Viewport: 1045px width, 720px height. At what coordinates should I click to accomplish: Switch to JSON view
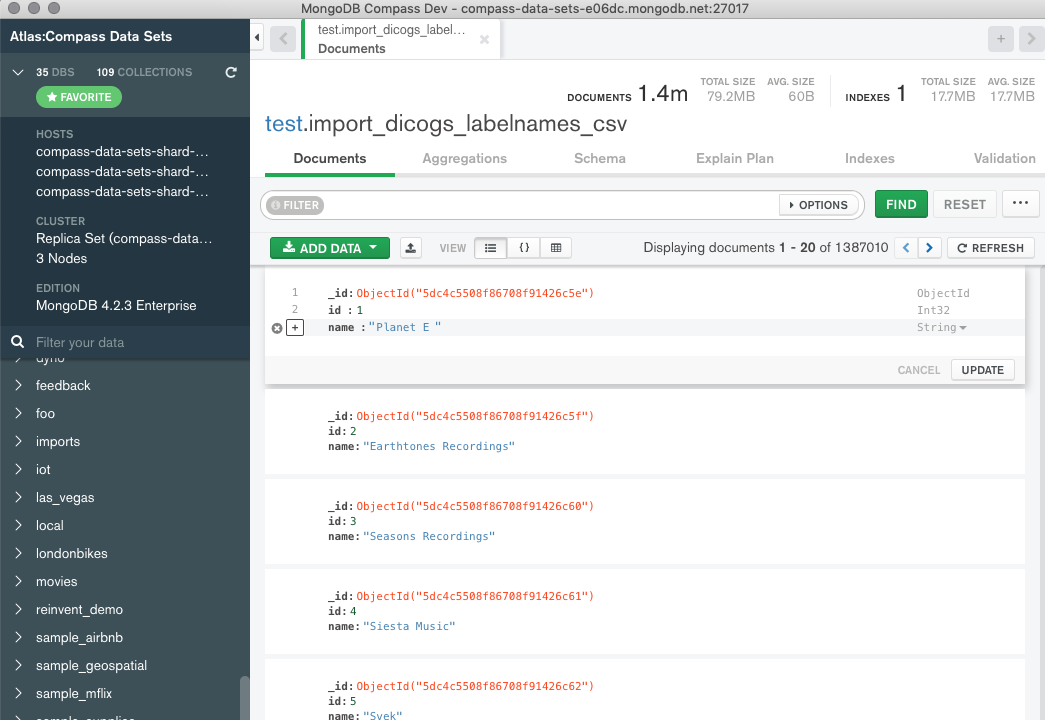pyautogui.click(x=524, y=248)
